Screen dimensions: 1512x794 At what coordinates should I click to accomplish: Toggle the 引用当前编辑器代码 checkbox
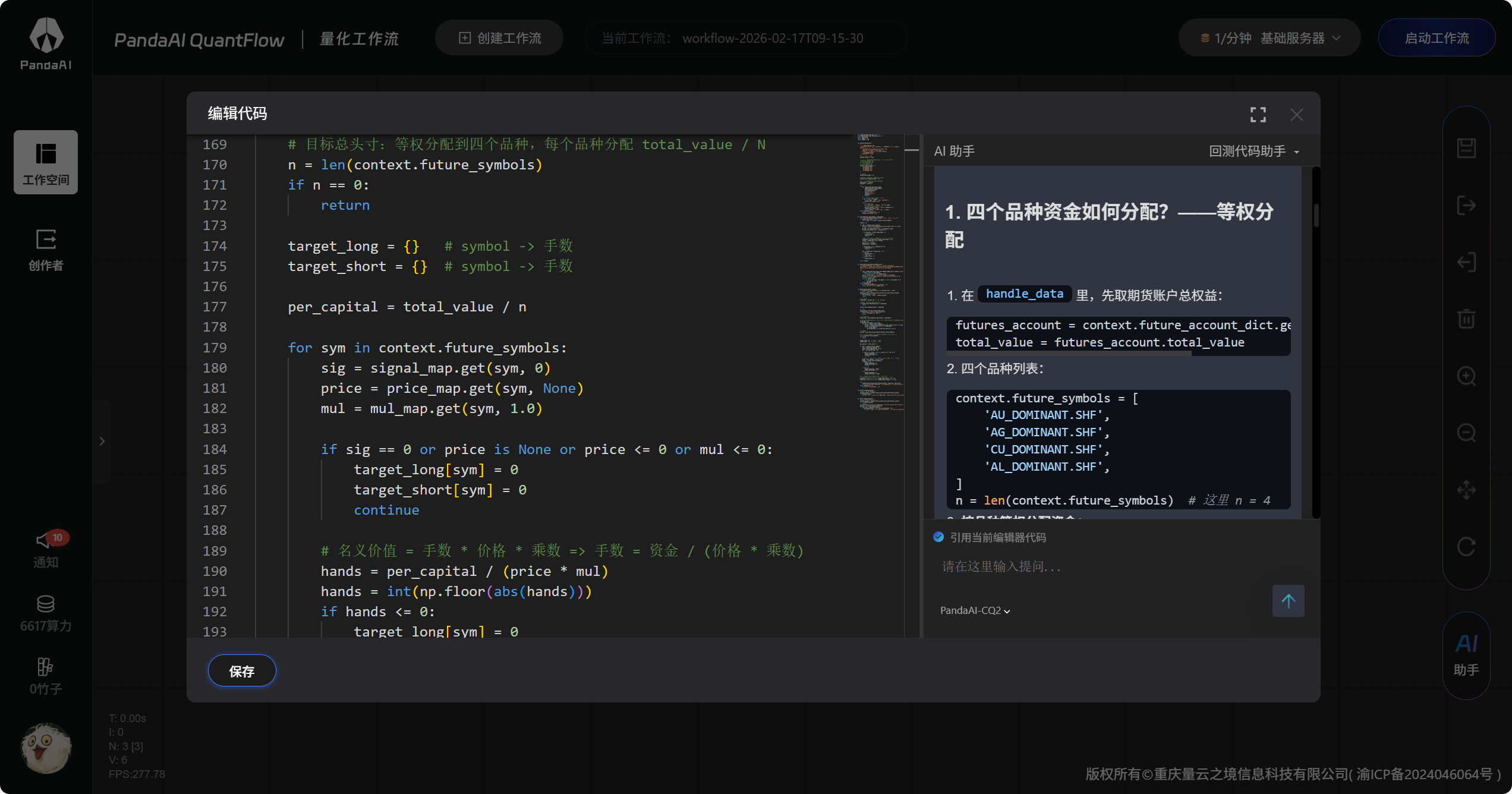pyautogui.click(x=938, y=537)
